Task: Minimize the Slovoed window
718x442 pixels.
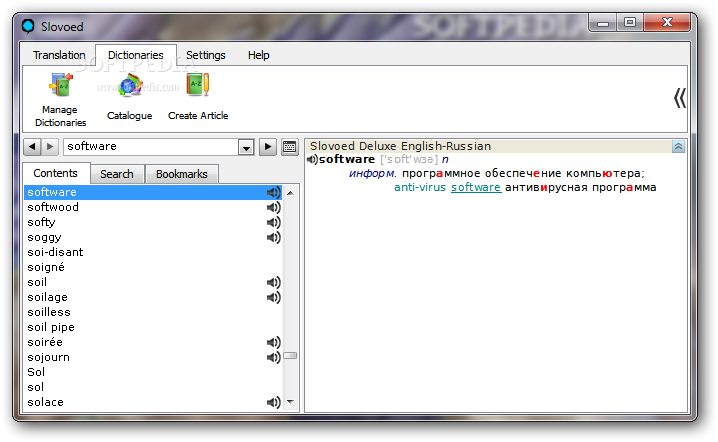Action: [603, 22]
